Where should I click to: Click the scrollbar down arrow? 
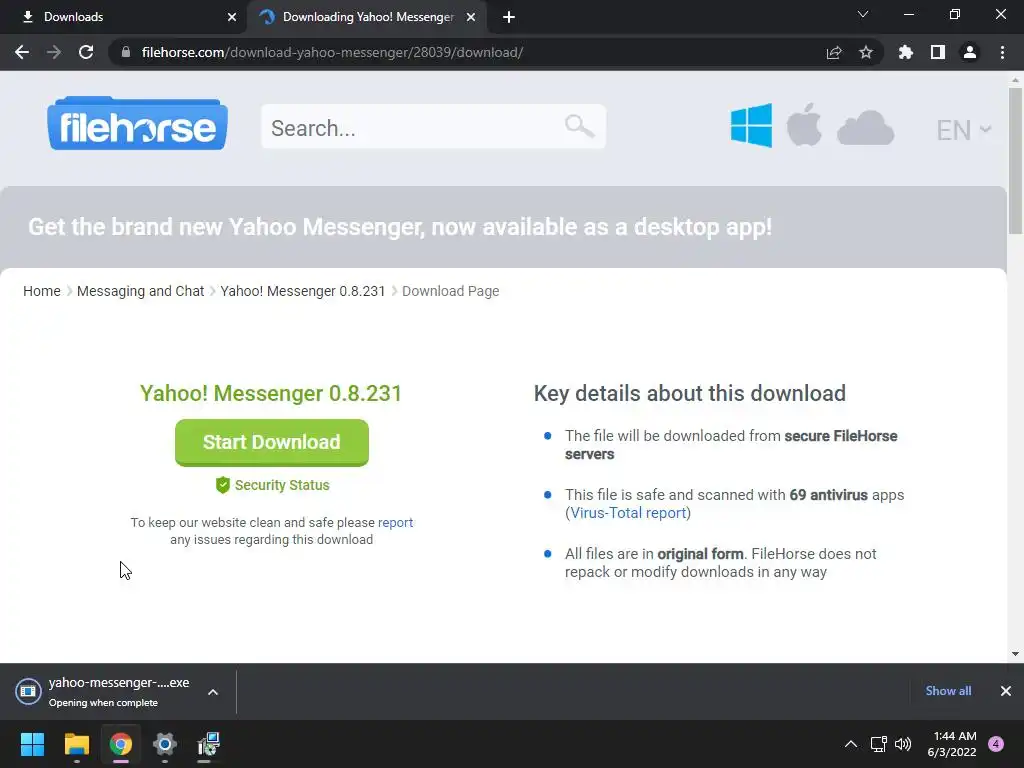(1015, 654)
